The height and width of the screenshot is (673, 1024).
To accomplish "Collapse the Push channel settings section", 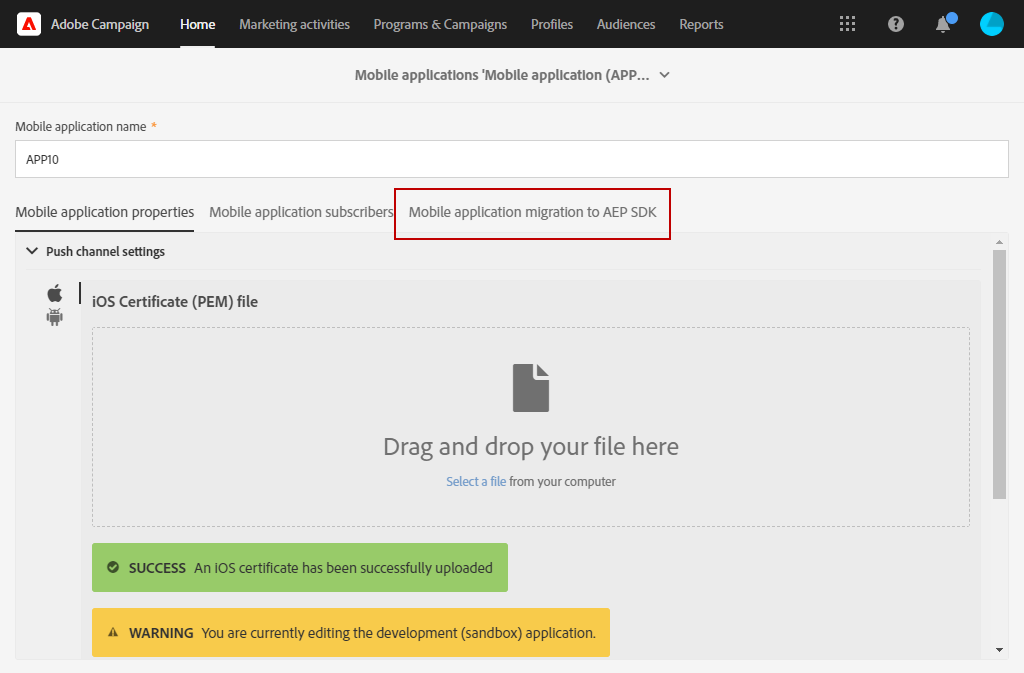I will point(31,251).
